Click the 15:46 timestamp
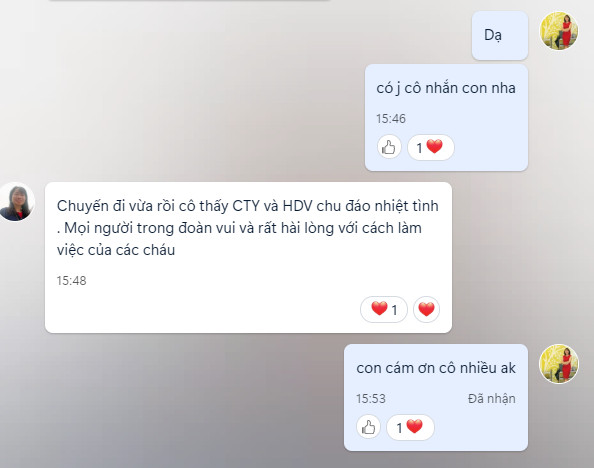 pyautogui.click(x=391, y=119)
